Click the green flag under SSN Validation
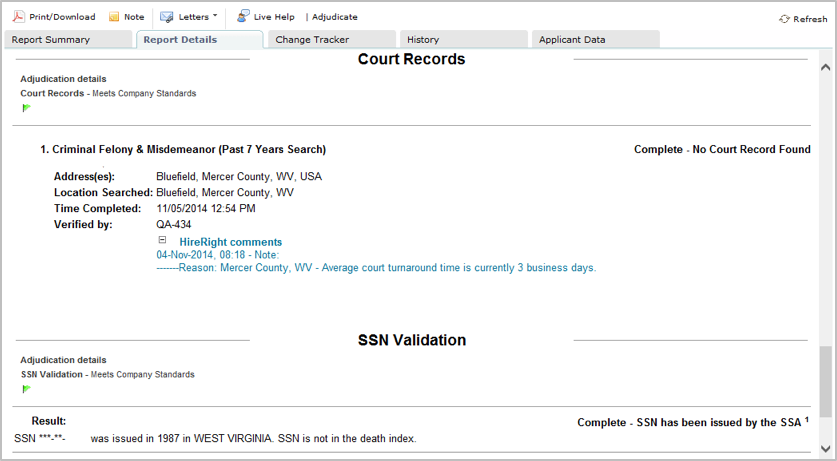The width and height of the screenshot is (837, 461). tap(26, 389)
